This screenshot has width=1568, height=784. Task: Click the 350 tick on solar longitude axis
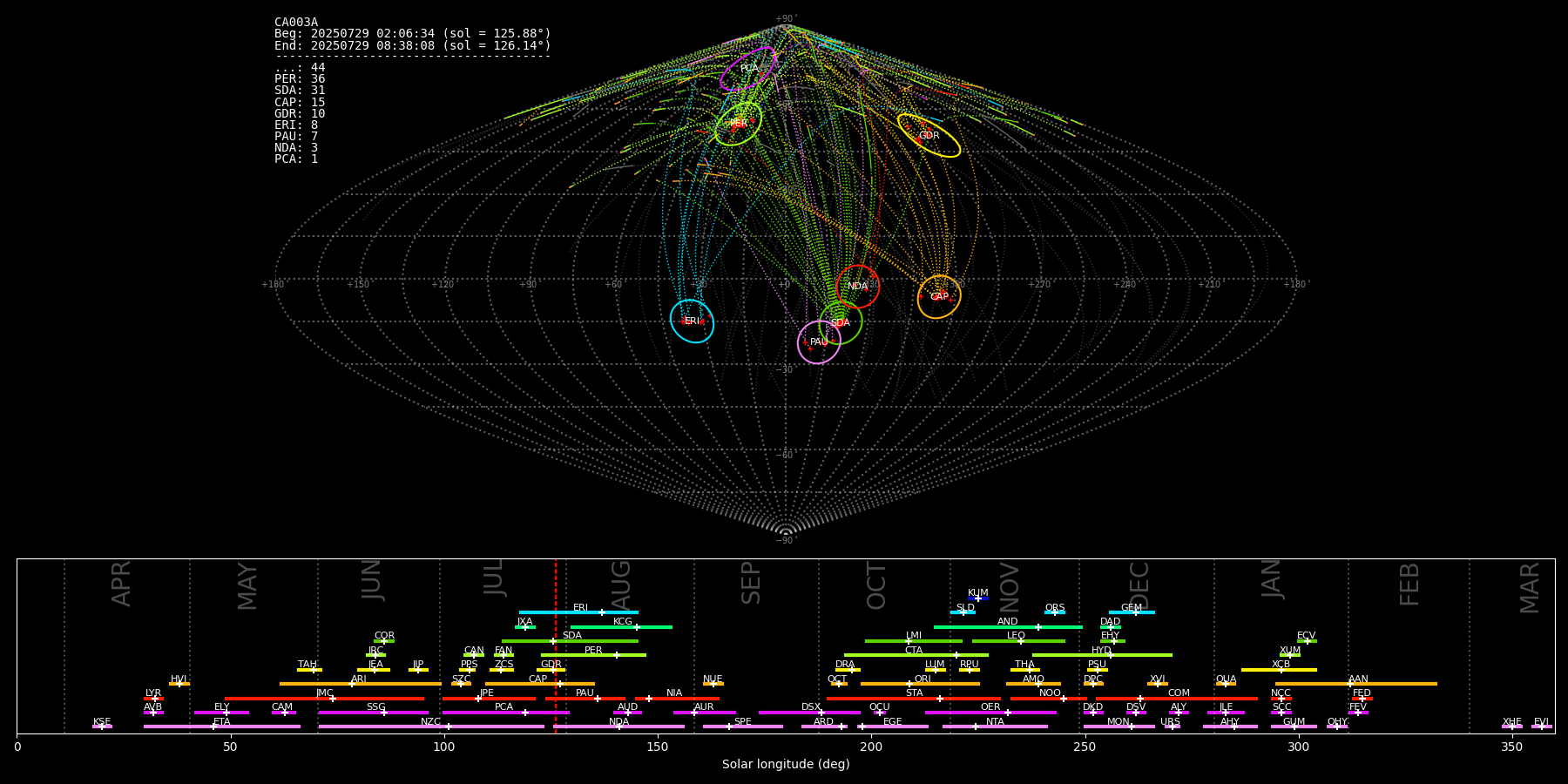[1511, 747]
